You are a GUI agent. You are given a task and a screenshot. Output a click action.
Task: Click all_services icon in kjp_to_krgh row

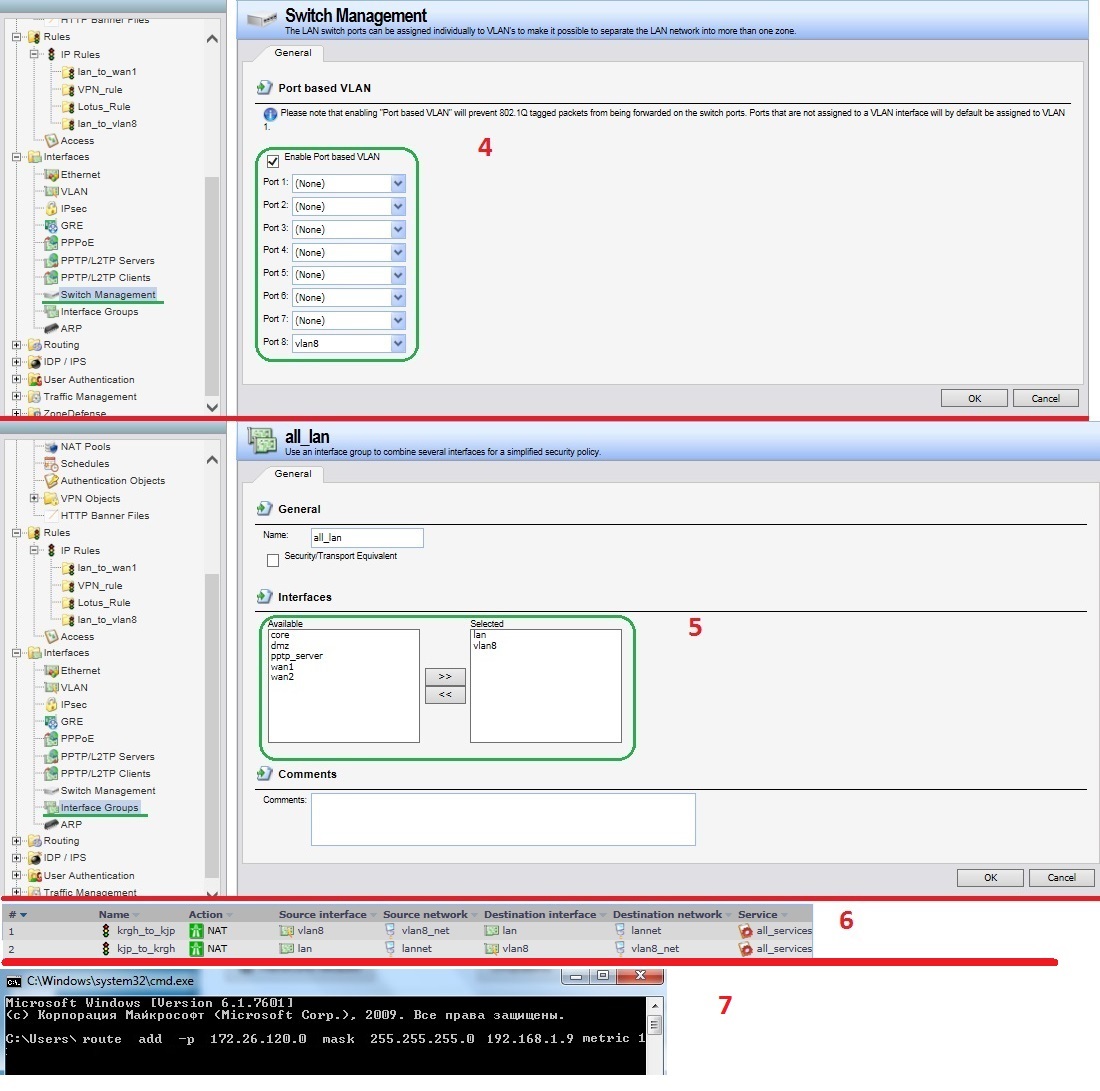746,949
